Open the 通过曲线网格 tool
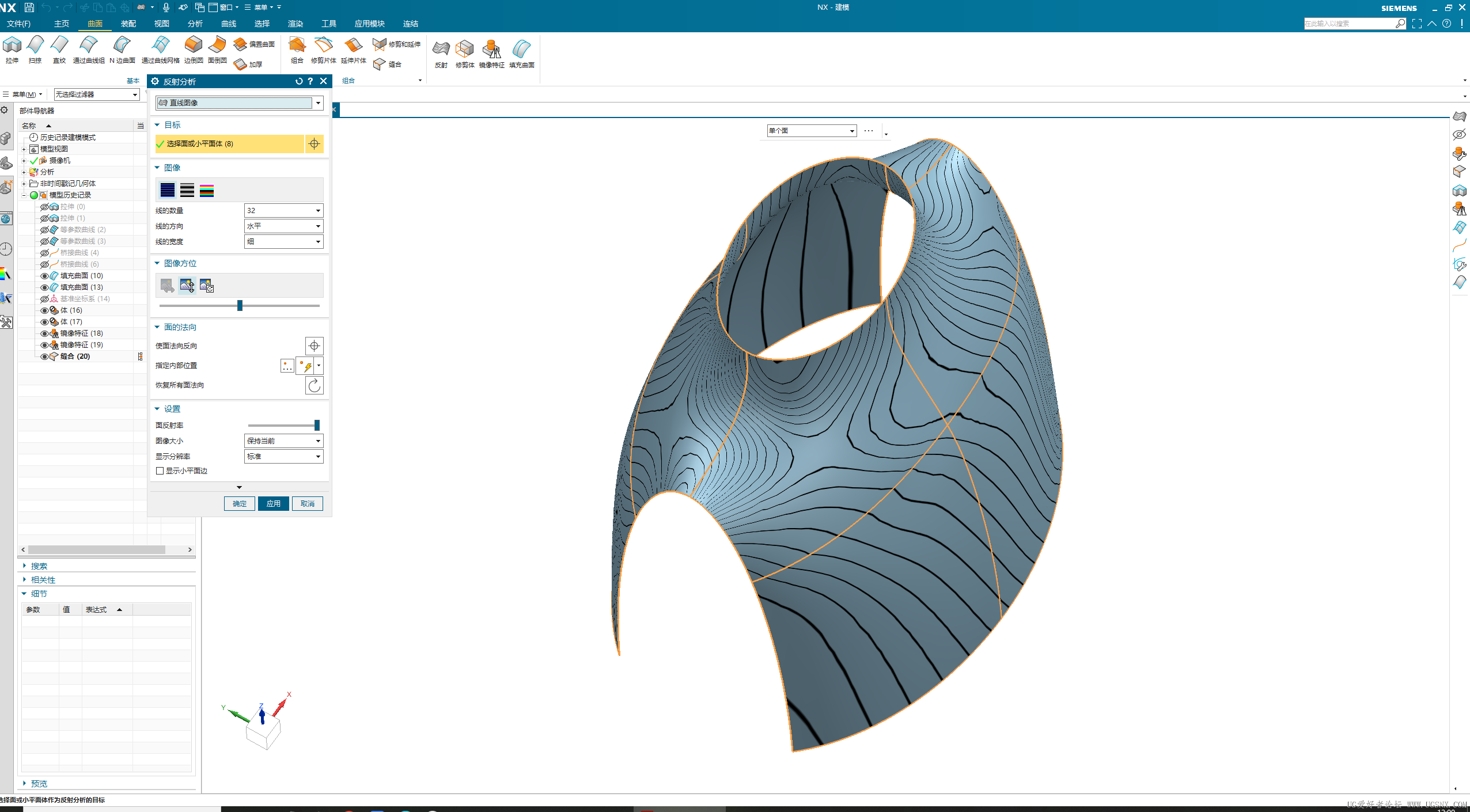1470x812 pixels. [x=161, y=50]
